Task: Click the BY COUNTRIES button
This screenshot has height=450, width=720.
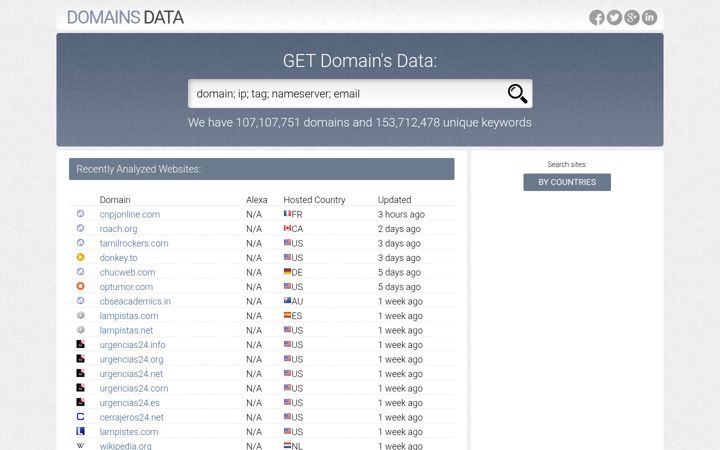Action: pos(567,182)
